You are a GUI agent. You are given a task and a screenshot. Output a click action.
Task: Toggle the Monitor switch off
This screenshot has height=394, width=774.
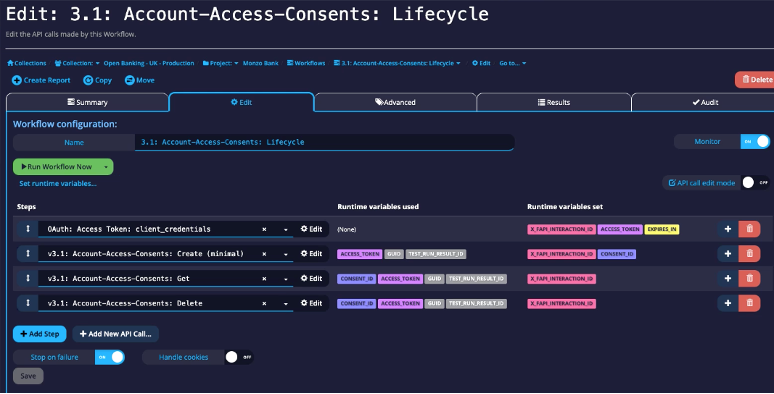click(755, 141)
